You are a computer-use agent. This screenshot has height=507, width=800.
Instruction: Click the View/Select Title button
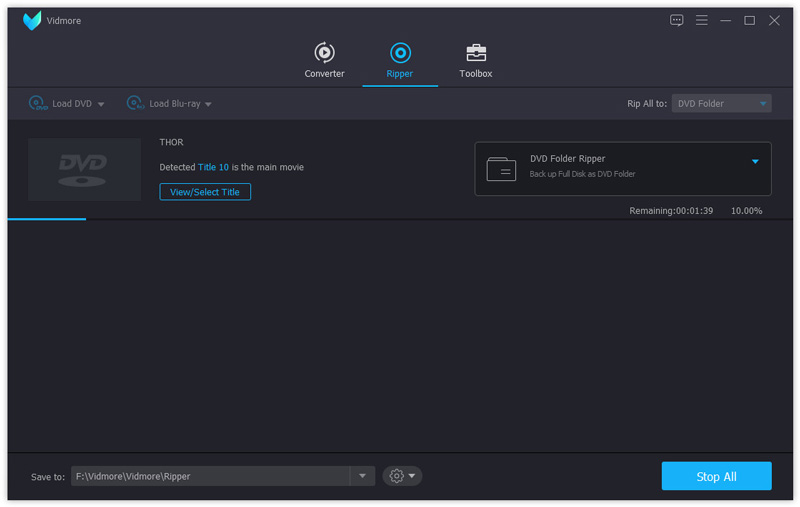click(205, 191)
